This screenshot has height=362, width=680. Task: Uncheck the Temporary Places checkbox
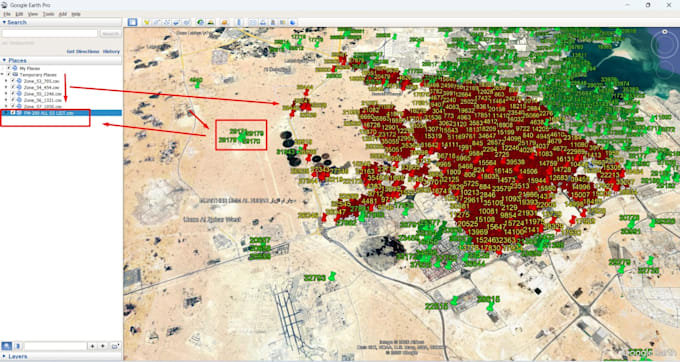click(x=9, y=75)
